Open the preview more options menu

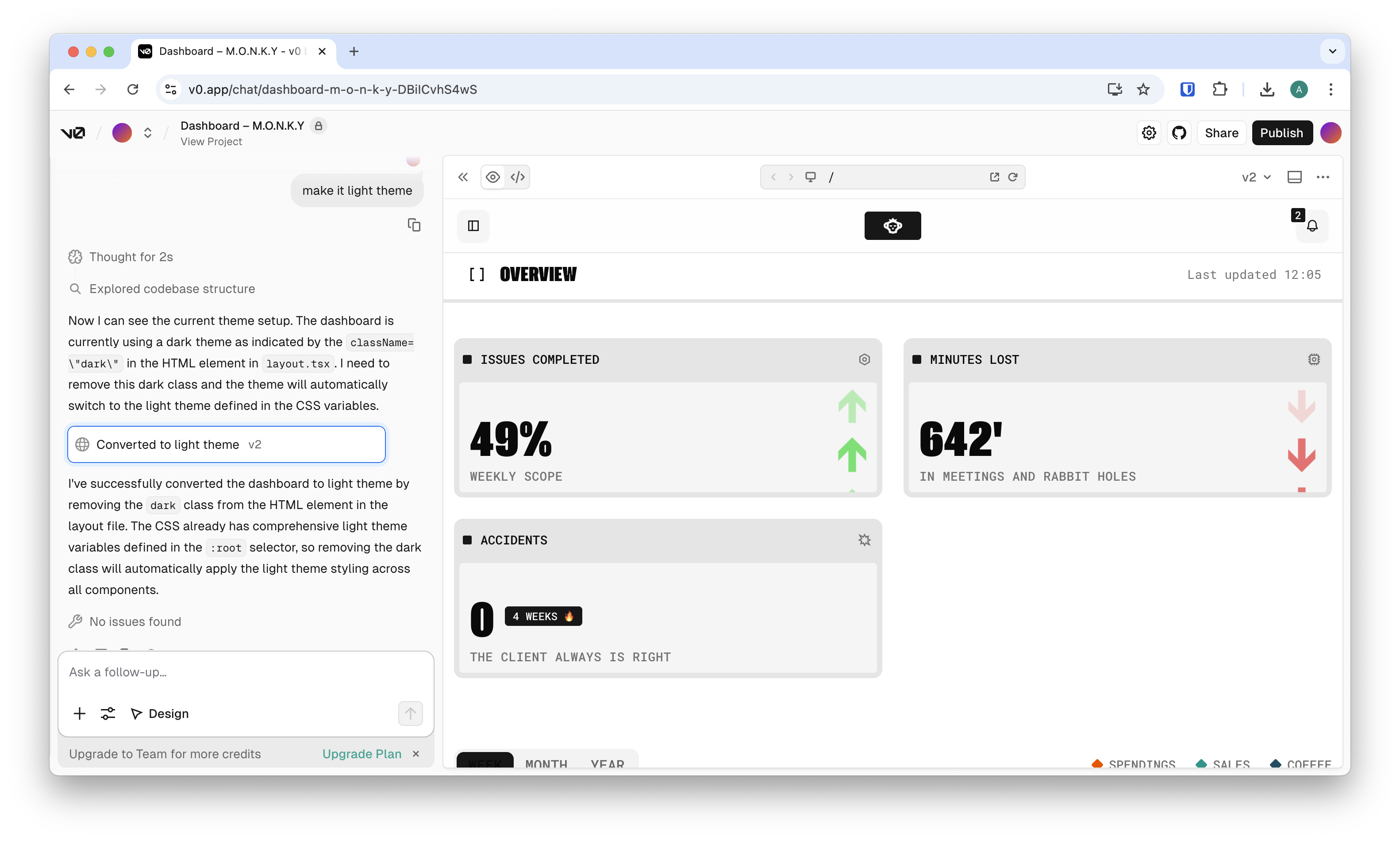tap(1323, 177)
